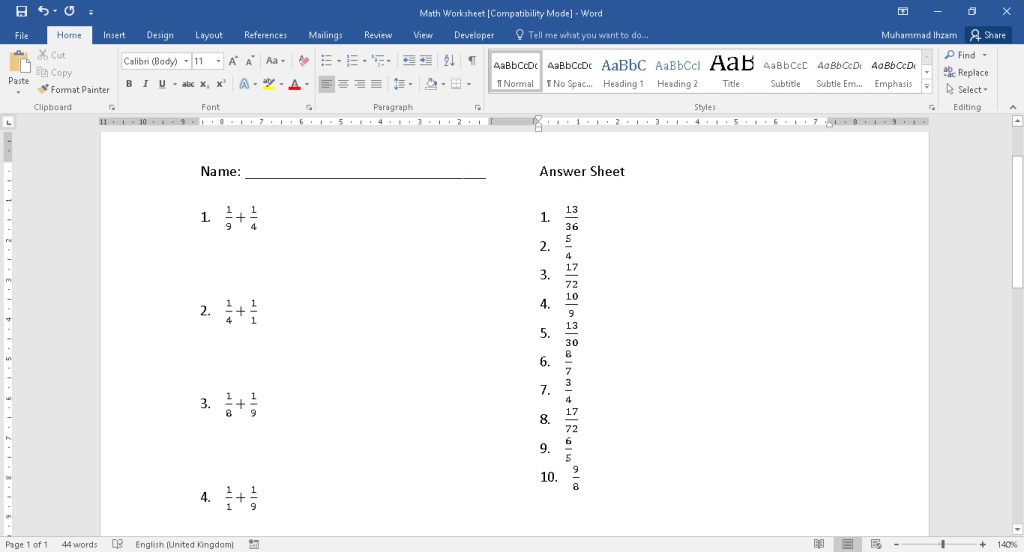
Task: Grow font size icon
Action: (233, 61)
